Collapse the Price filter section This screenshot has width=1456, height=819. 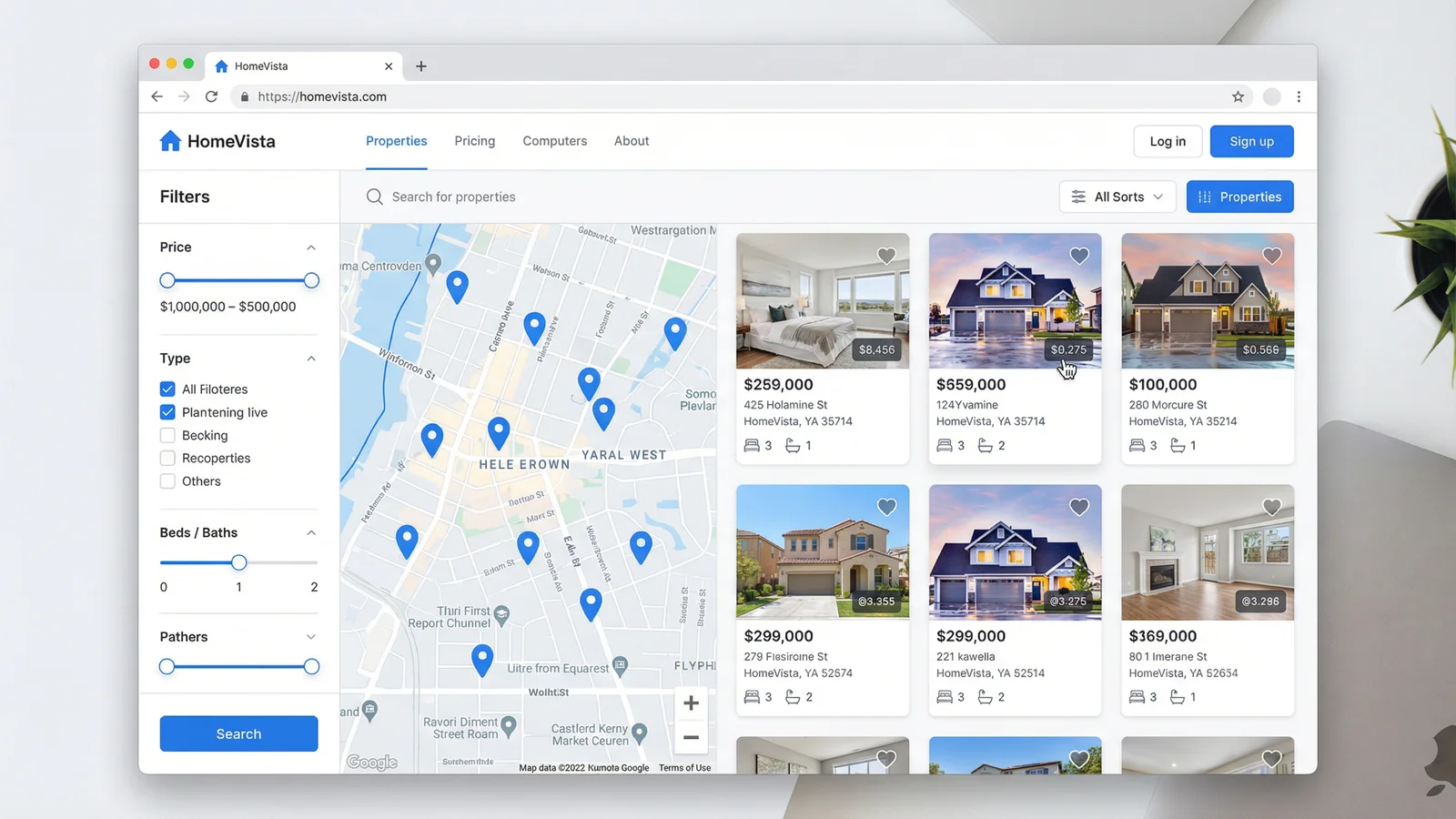(312, 247)
